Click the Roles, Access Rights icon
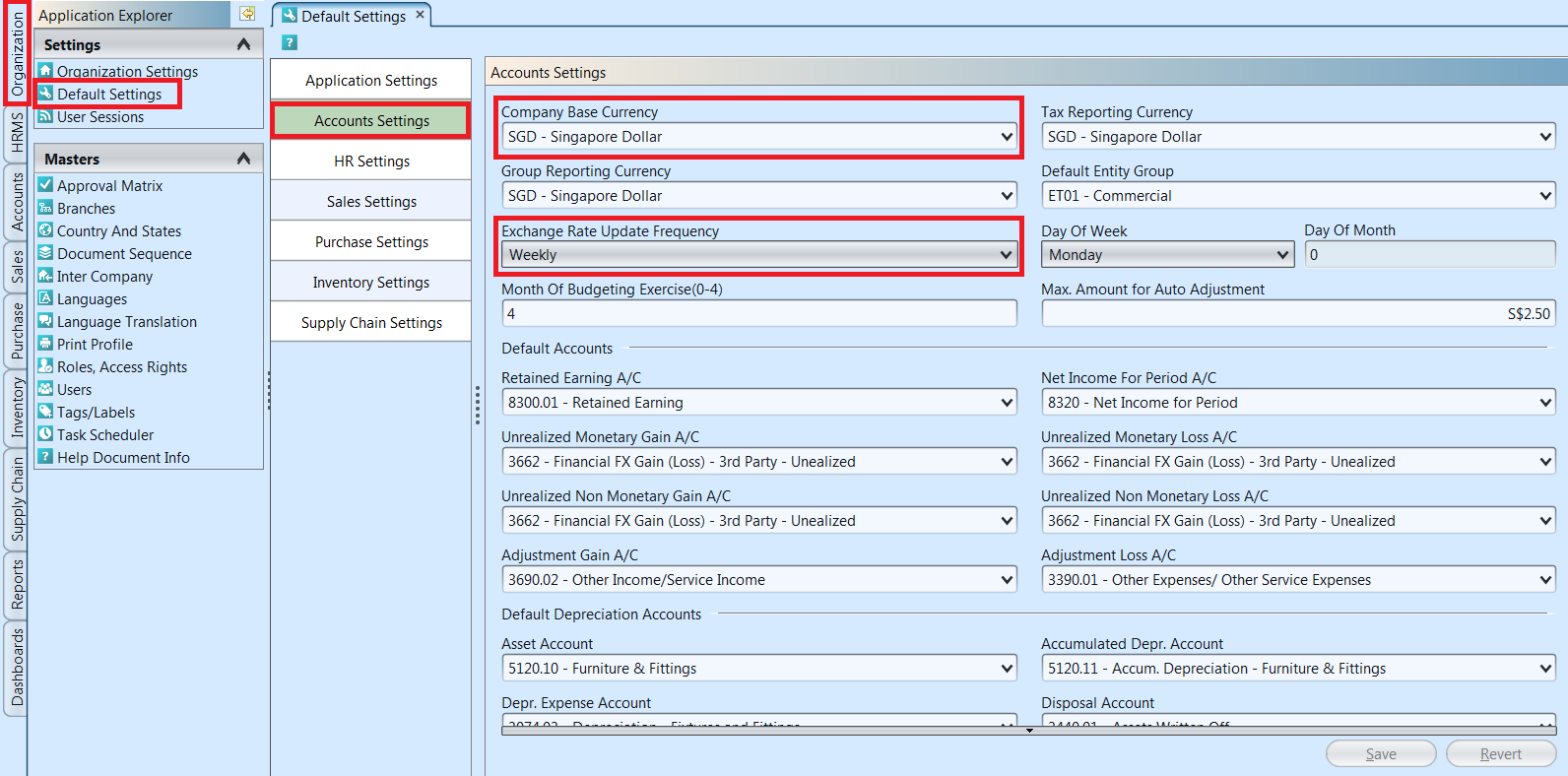This screenshot has height=776, width=1568. [45, 365]
